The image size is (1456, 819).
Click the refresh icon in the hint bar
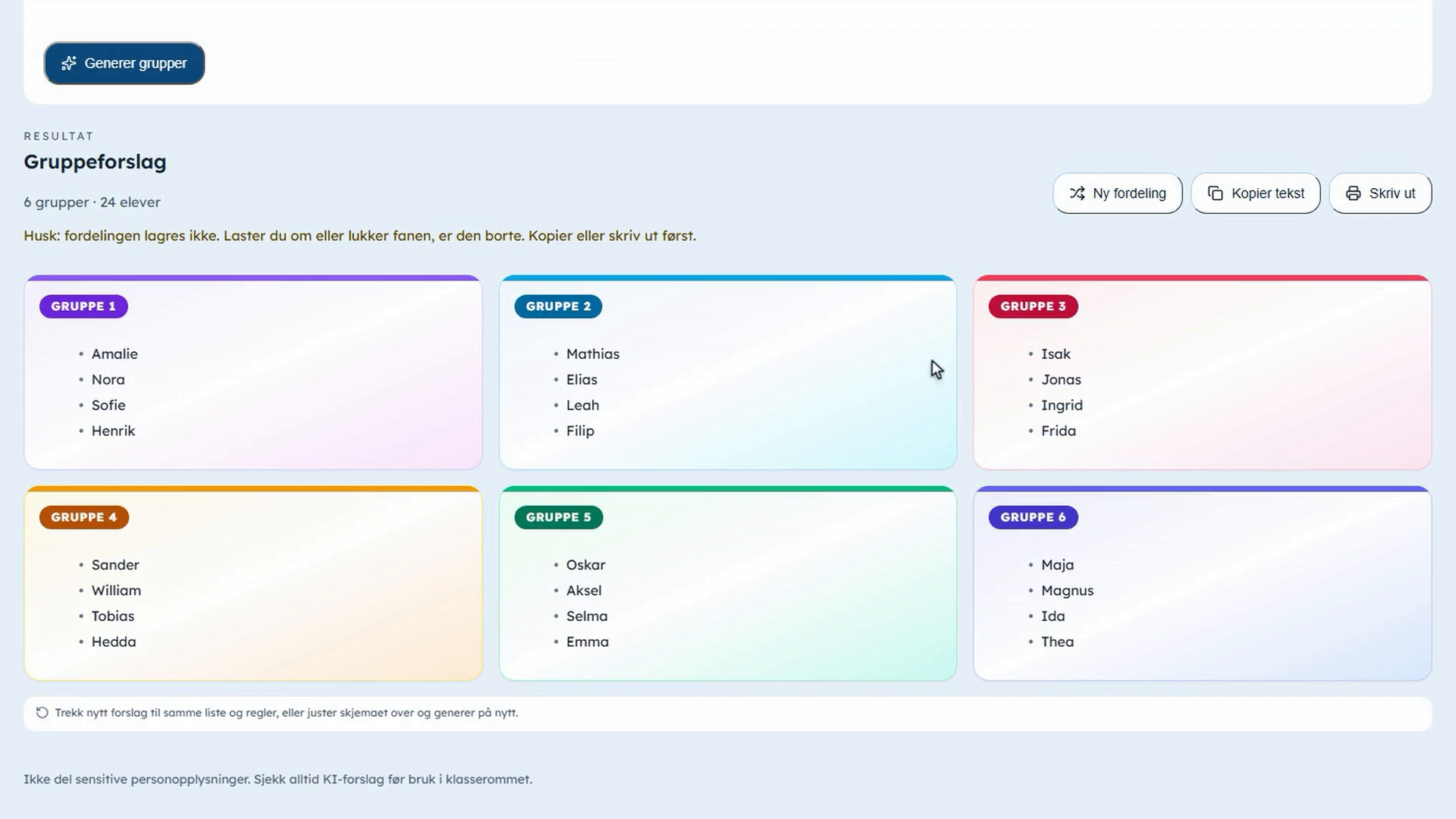pos(42,713)
